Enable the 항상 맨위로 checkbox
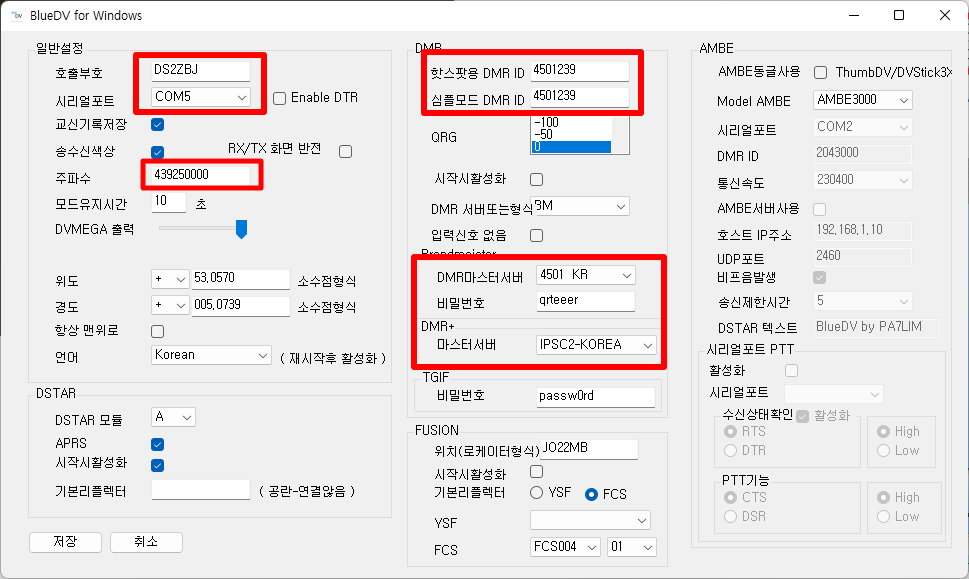 click(x=158, y=331)
